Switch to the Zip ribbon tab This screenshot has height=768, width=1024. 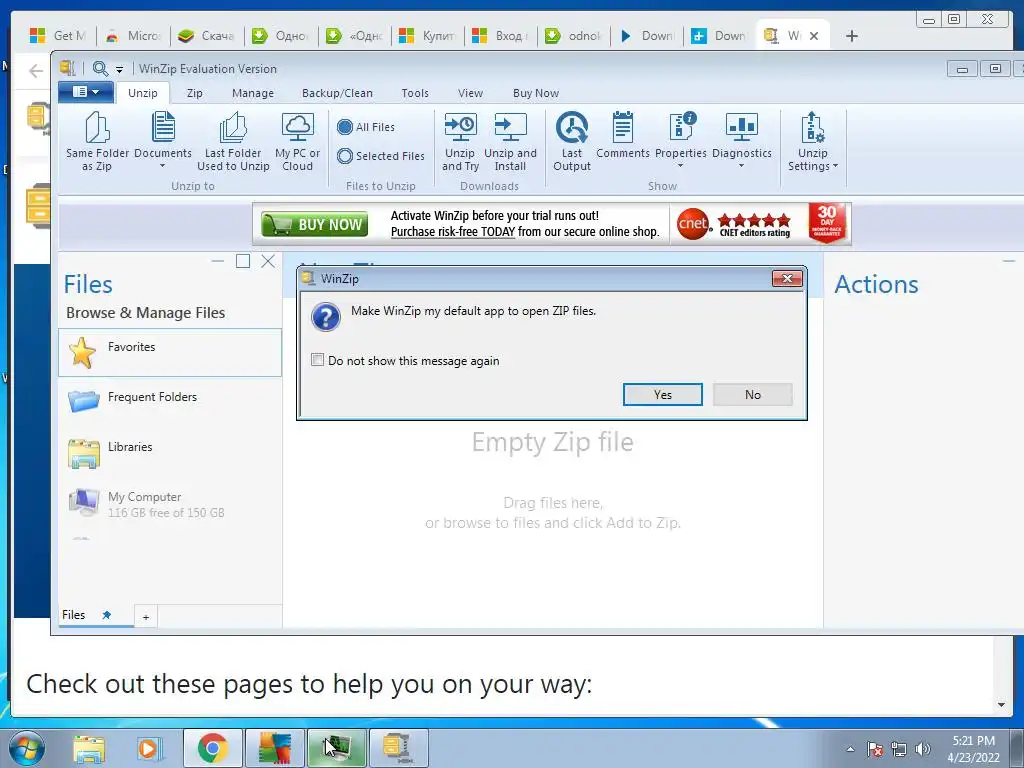pos(195,93)
